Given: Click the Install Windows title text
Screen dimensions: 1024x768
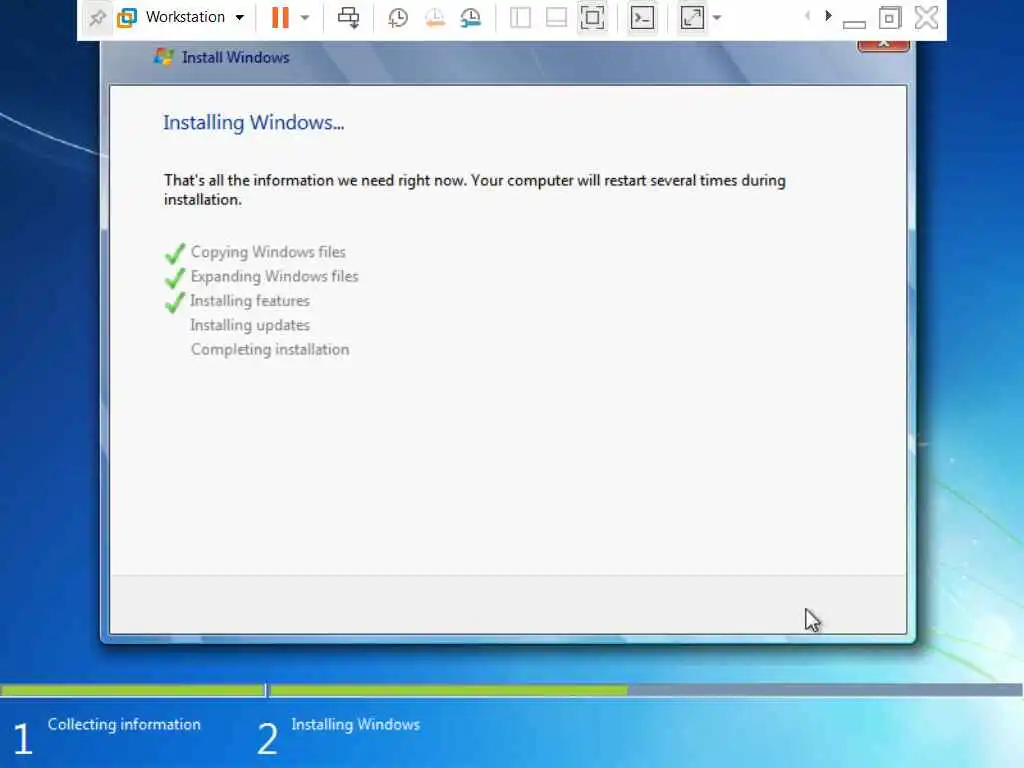Looking at the screenshot, I should click(235, 57).
